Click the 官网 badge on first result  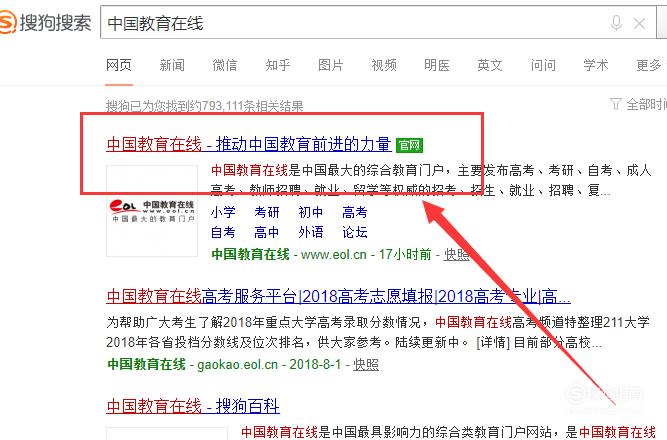(409, 145)
